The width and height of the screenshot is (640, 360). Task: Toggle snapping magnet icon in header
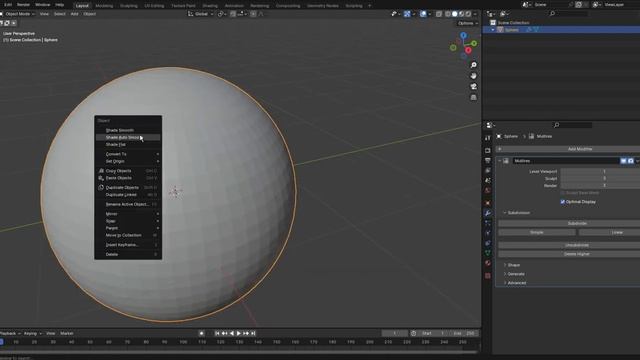(233, 14)
